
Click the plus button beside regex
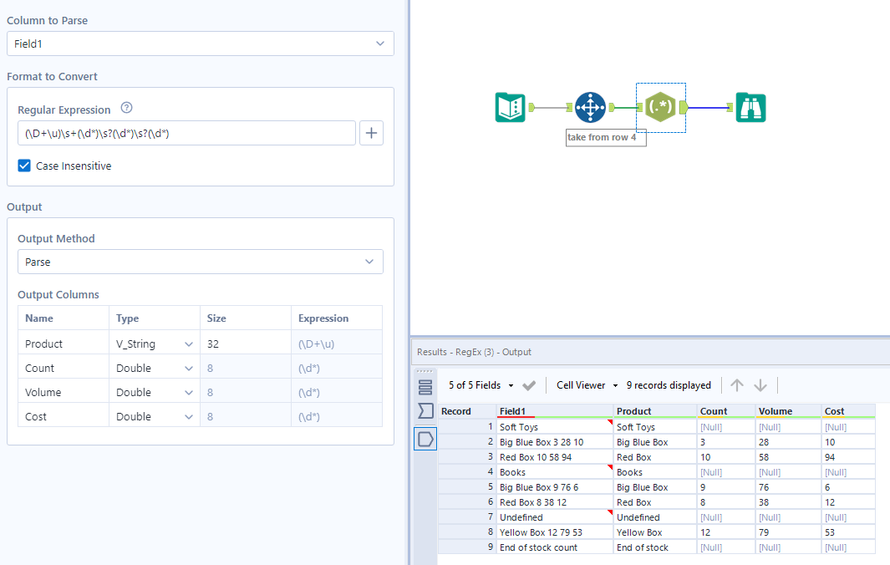pyautogui.click(x=371, y=133)
